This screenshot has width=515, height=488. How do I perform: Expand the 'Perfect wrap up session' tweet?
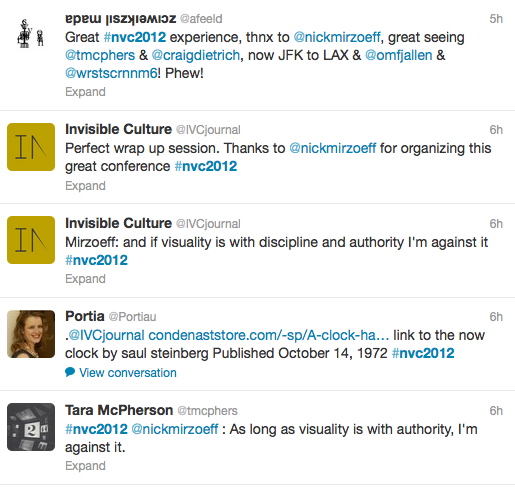pyautogui.click(x=85, y=186)
